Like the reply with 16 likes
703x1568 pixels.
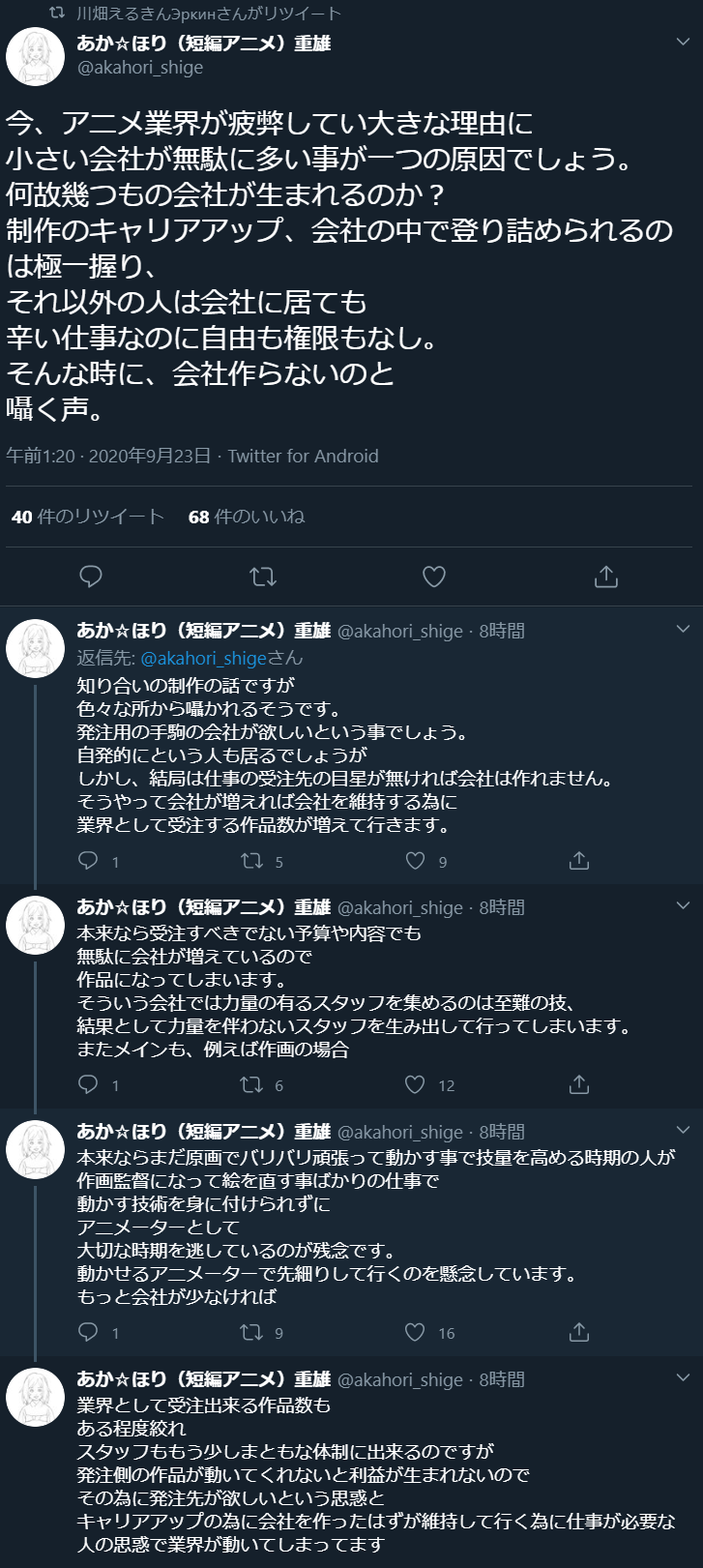click(x=415, y=1333)
